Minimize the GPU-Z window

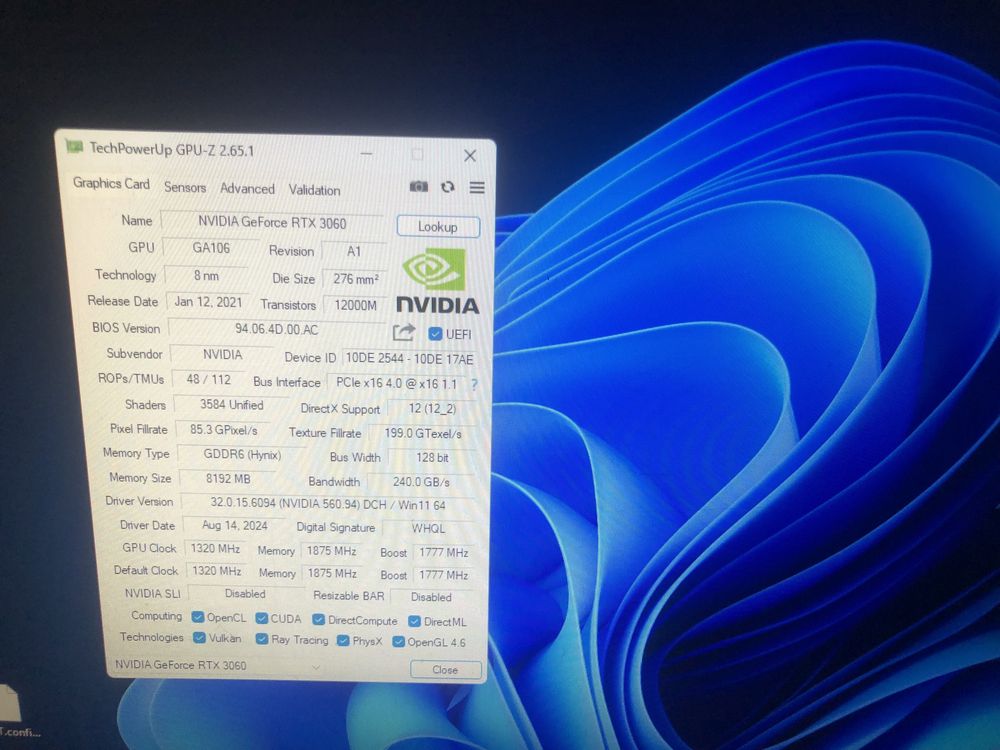[366, 154]
